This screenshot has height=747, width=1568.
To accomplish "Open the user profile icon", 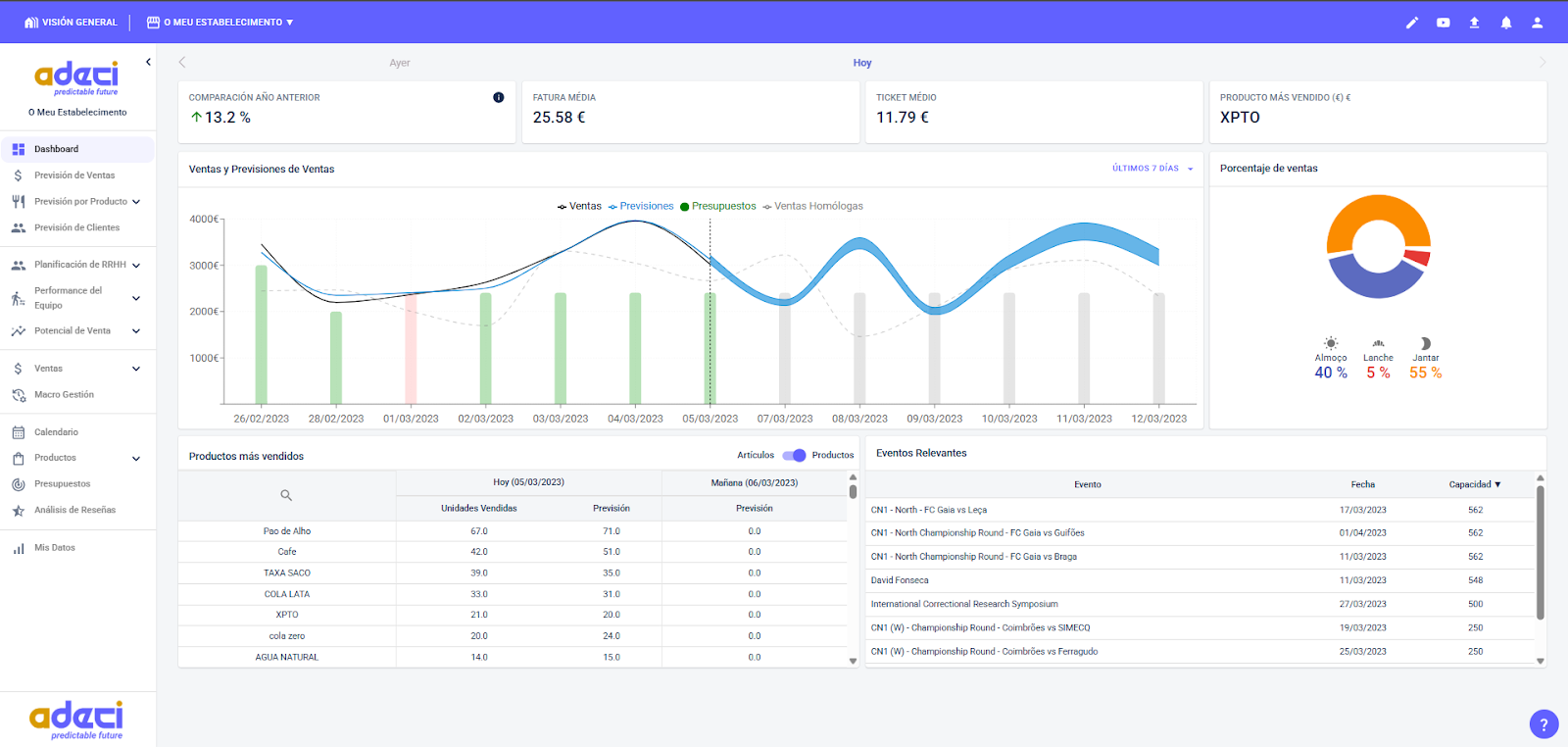I will click(x=1537, y=23).
